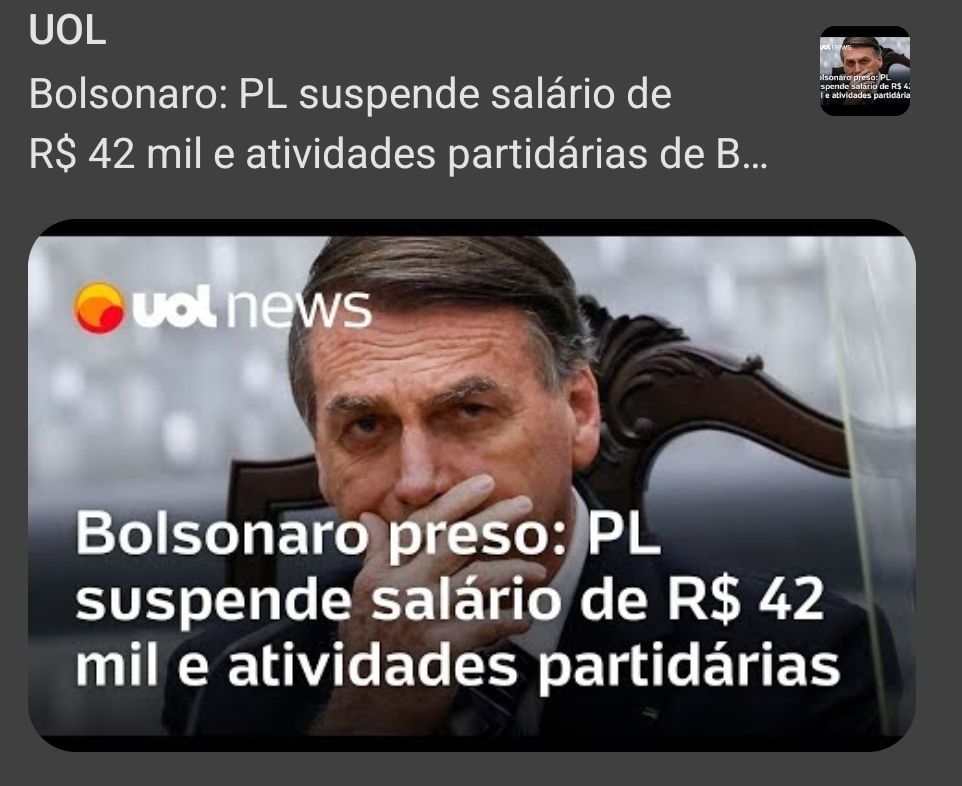The width and height of the screenshot is (962, 786).
Task: Click overlay text 'mil e atividades partidárias'
Action: [457, 666]
